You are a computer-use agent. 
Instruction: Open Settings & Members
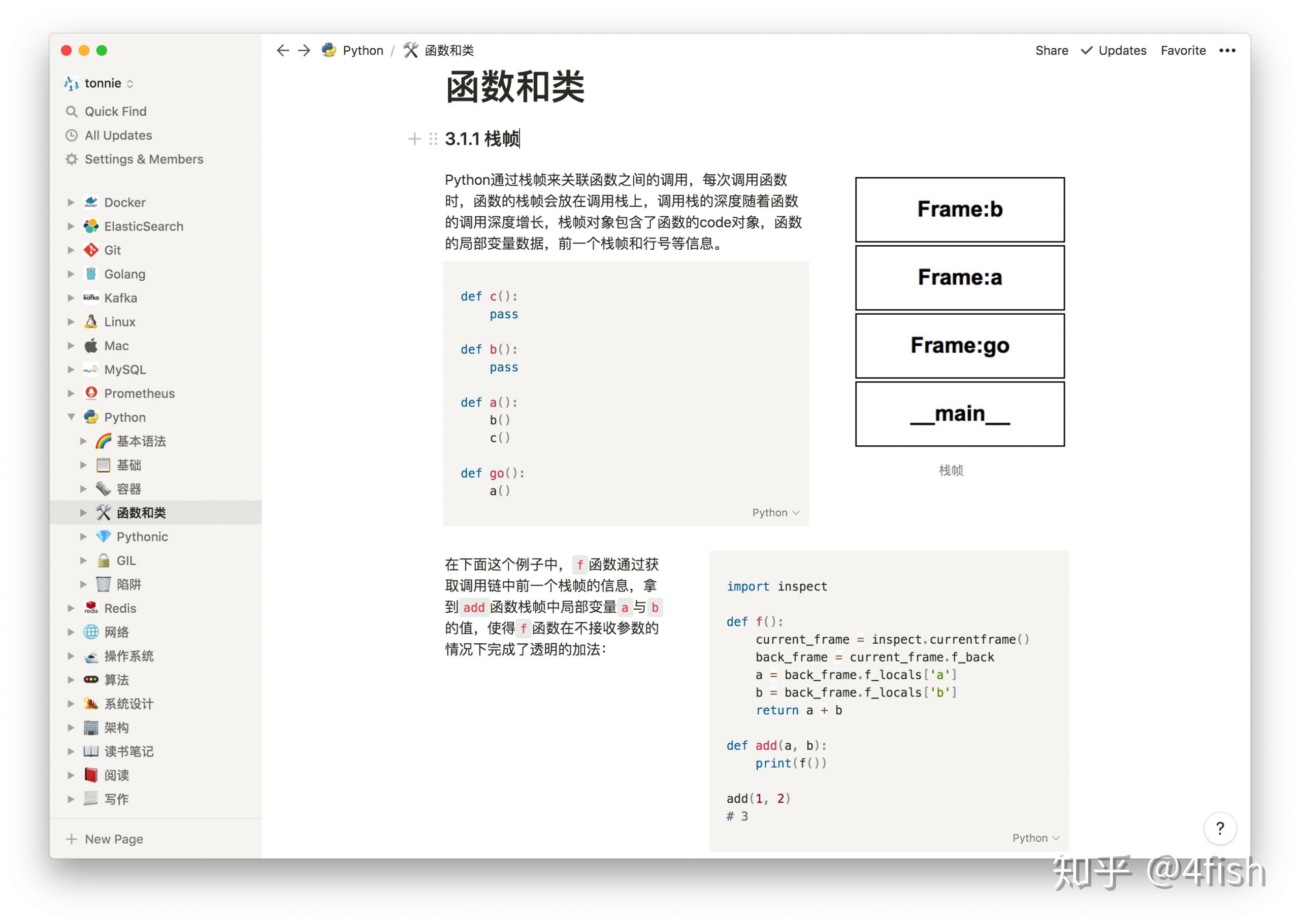coord(156,159)
